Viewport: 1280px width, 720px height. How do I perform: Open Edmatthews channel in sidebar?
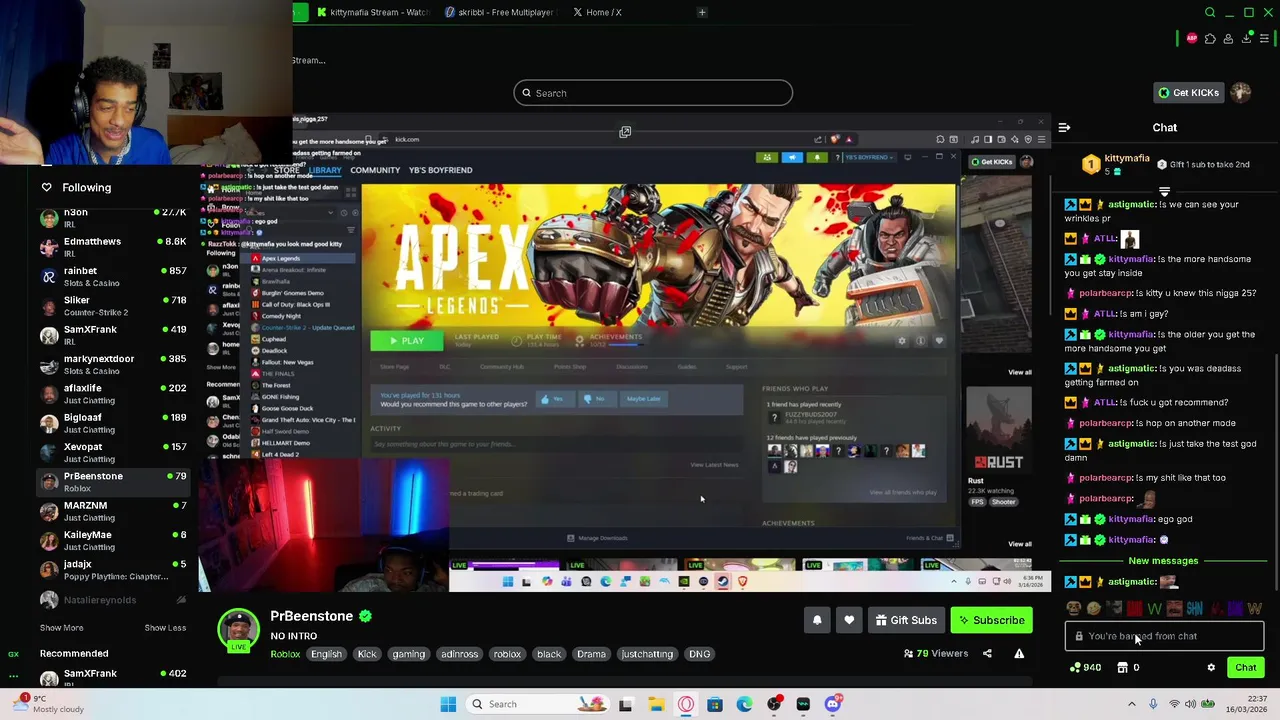point(113,247)
